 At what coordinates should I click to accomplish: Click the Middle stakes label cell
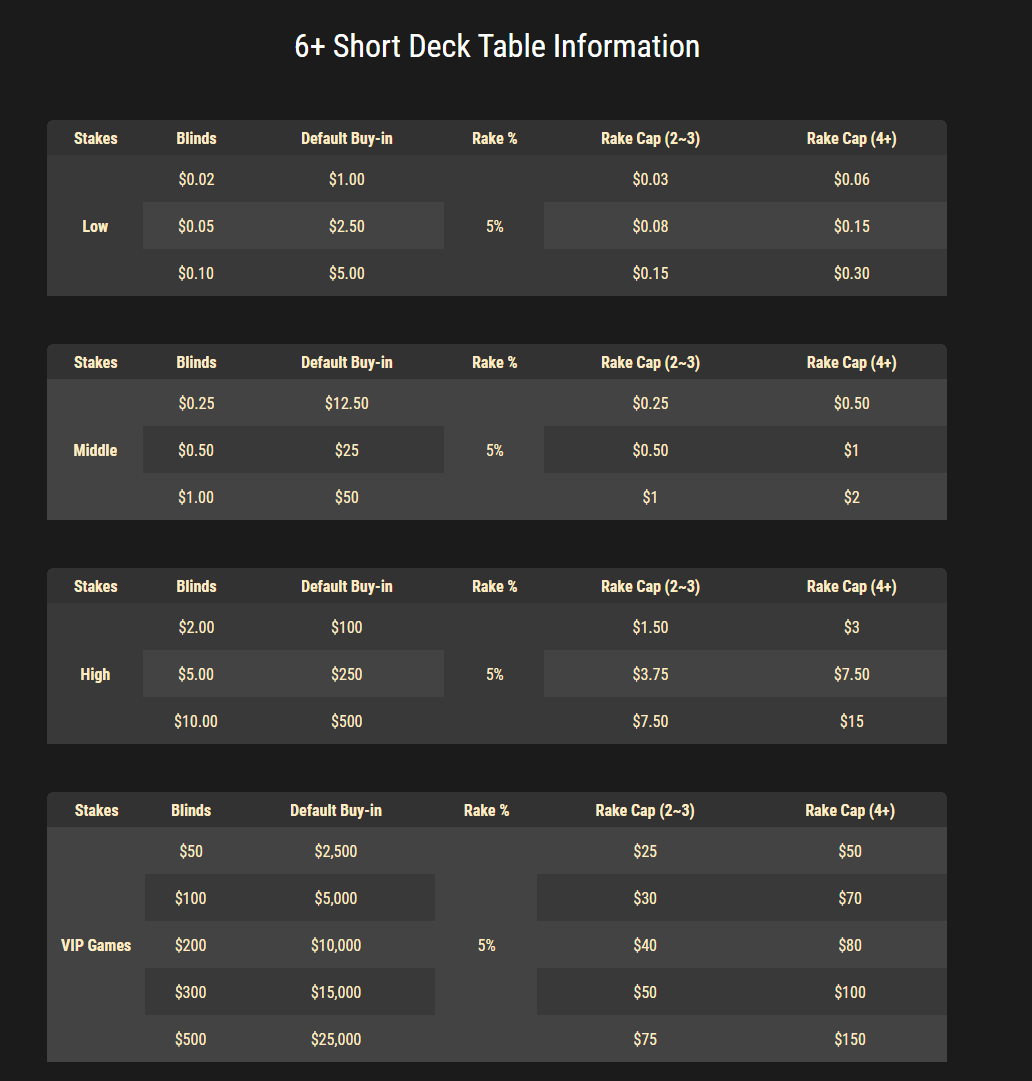tap(95, 450)
